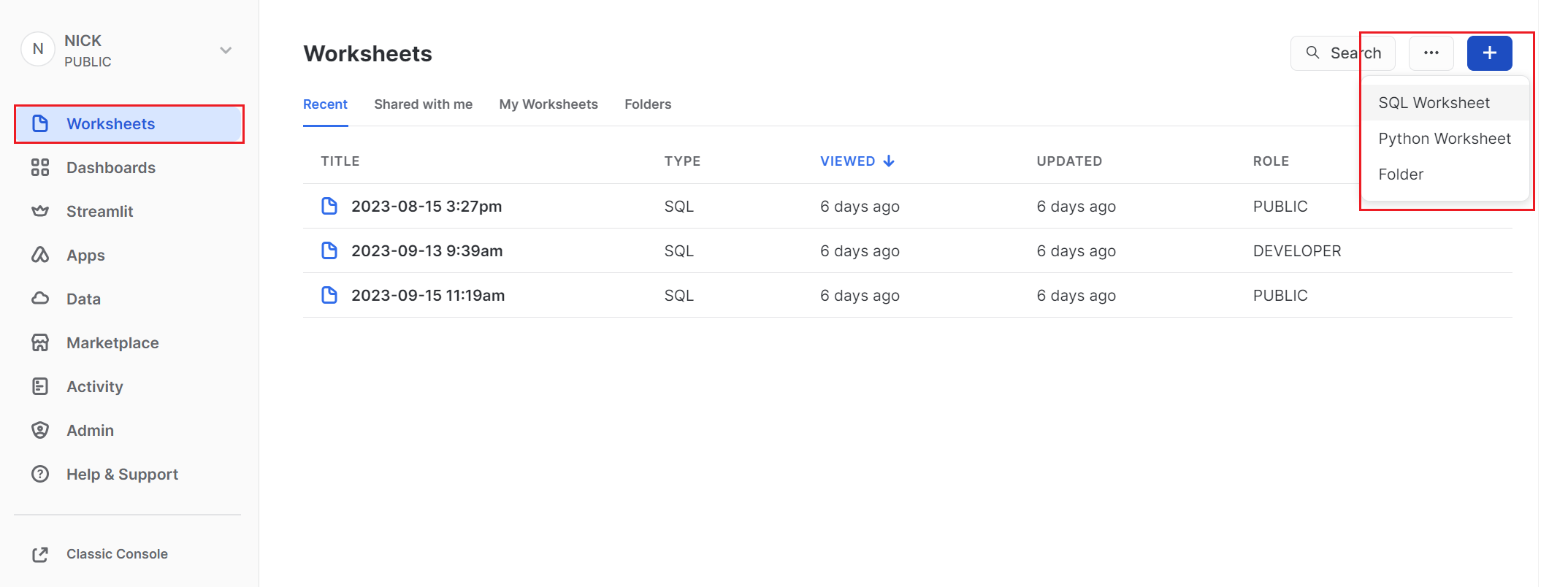1568x587 pixels.
Task: Click the Marketplace storefront icon
Action: coord(40,343)
